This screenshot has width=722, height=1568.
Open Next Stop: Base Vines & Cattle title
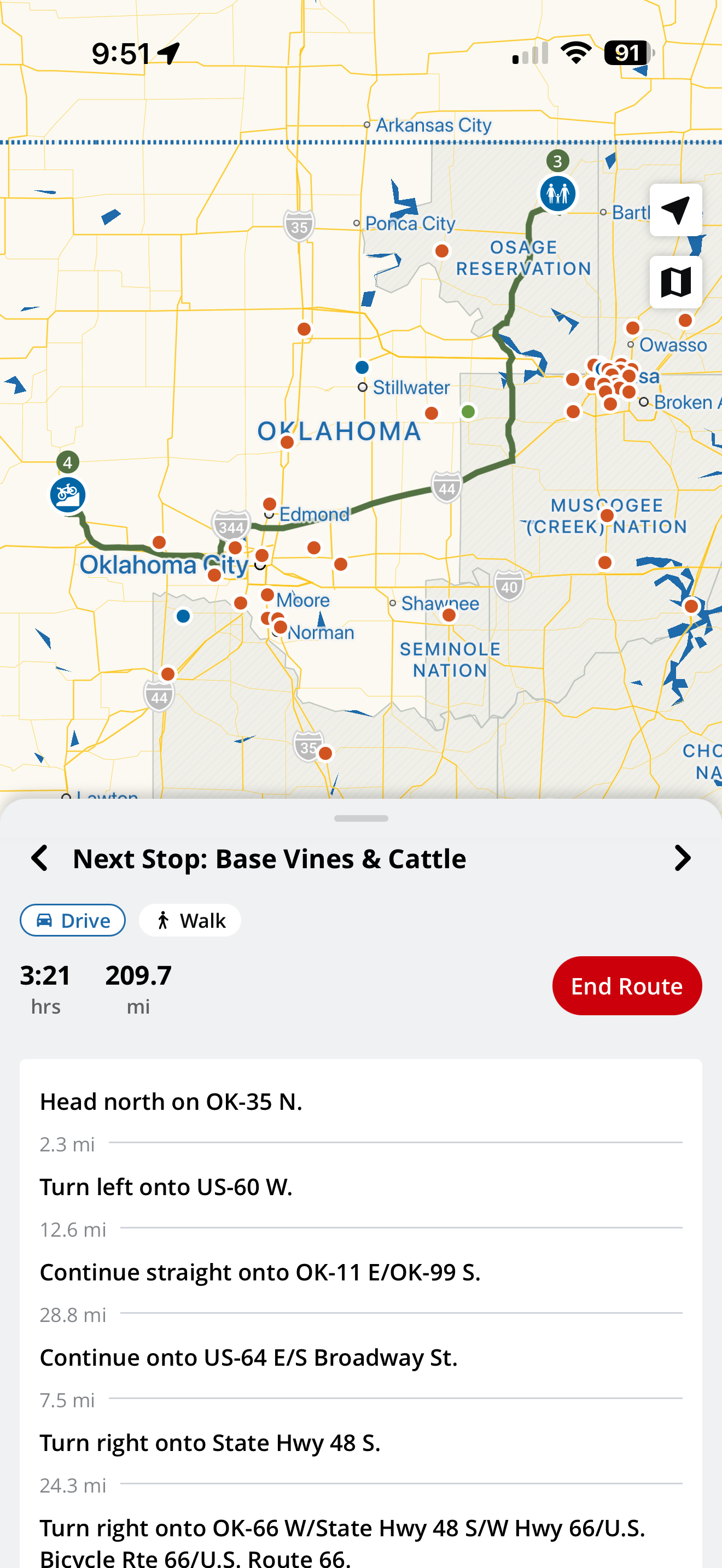pyautogui.click(x=269, y=858)
